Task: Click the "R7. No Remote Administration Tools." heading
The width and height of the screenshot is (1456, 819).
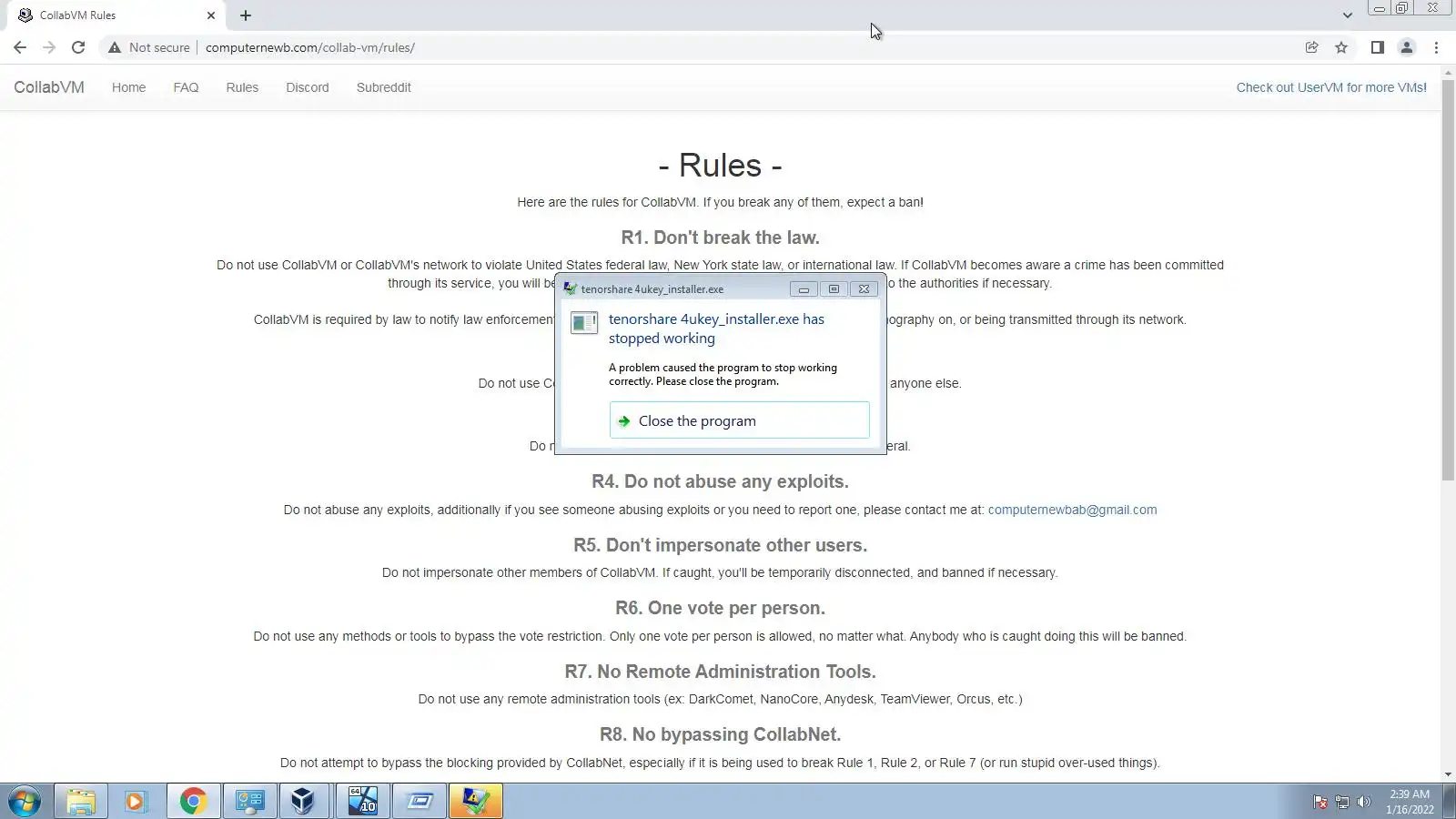Action: 720,672
